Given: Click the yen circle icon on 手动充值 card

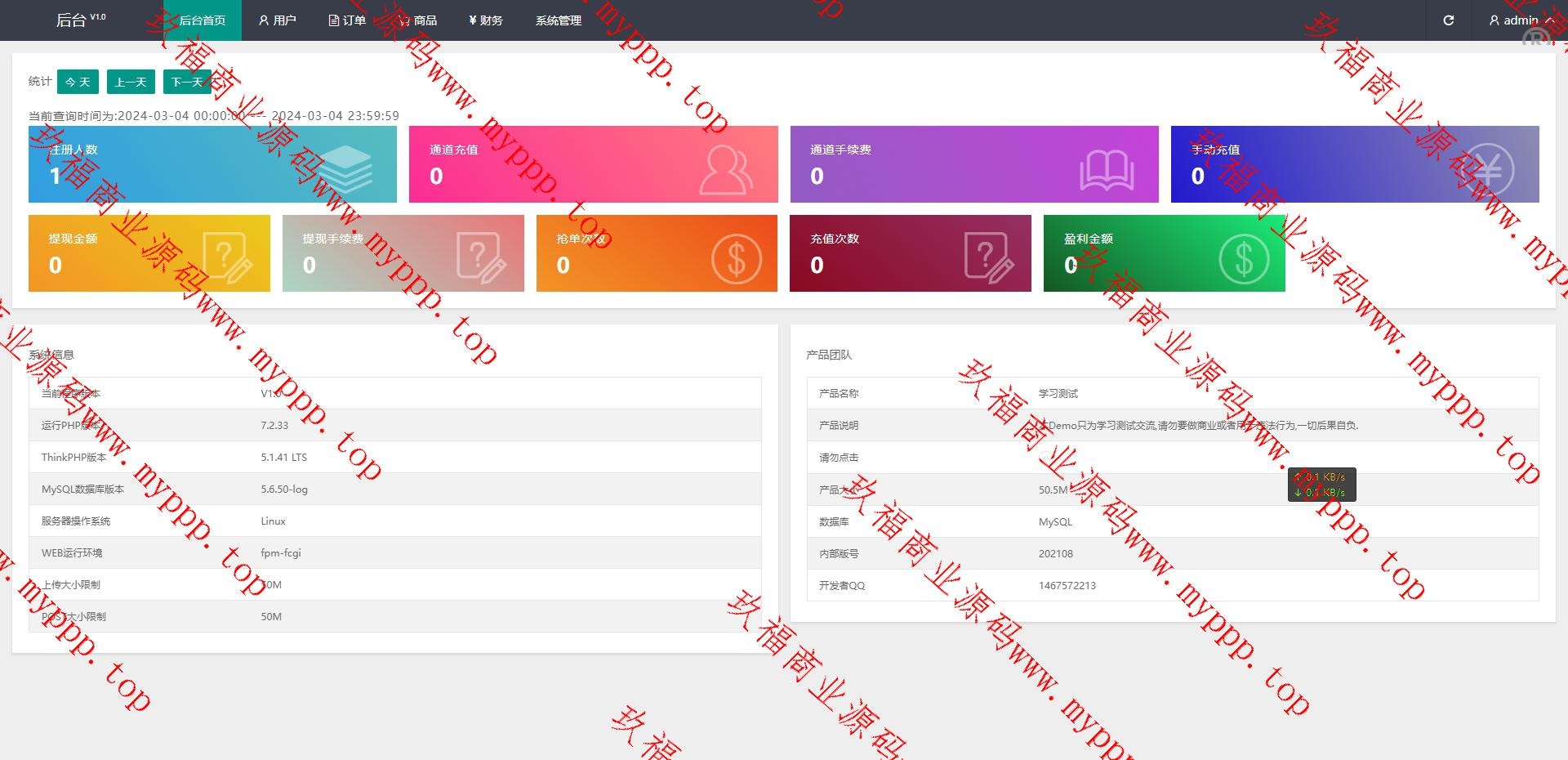Looking at the screenshot, I should click(x=1487, y=170).
